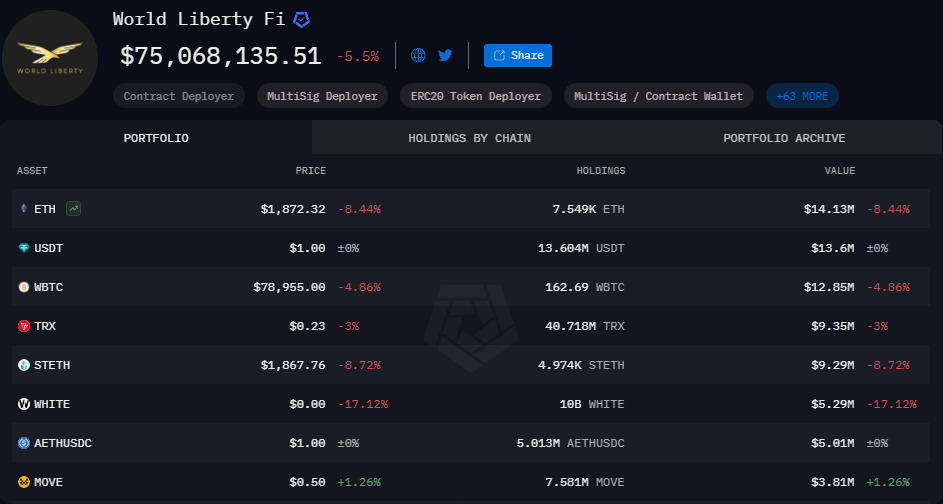Select the Portfolio tab
This screenshot has height=504, width=943.
tap(156, 138)
